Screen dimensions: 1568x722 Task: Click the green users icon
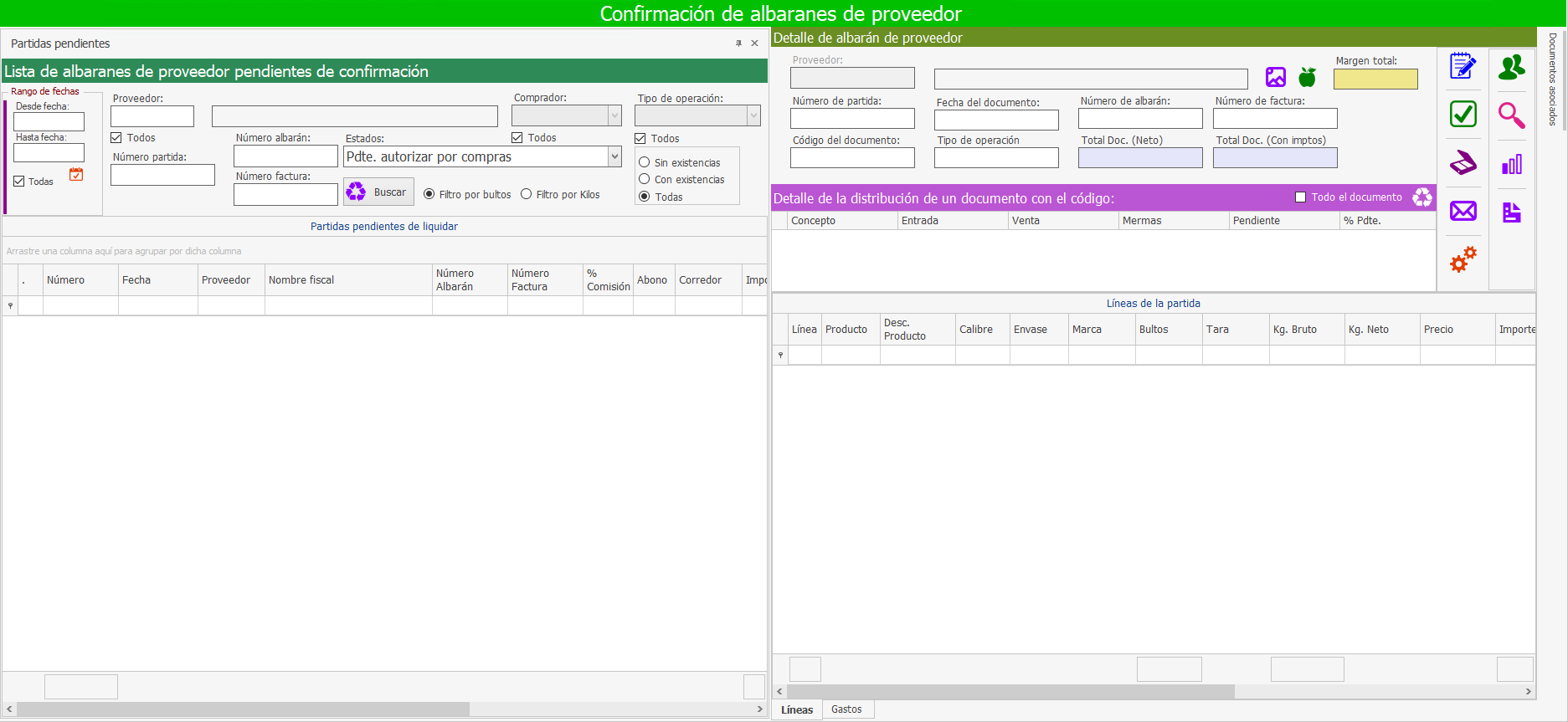[1511, 67]
